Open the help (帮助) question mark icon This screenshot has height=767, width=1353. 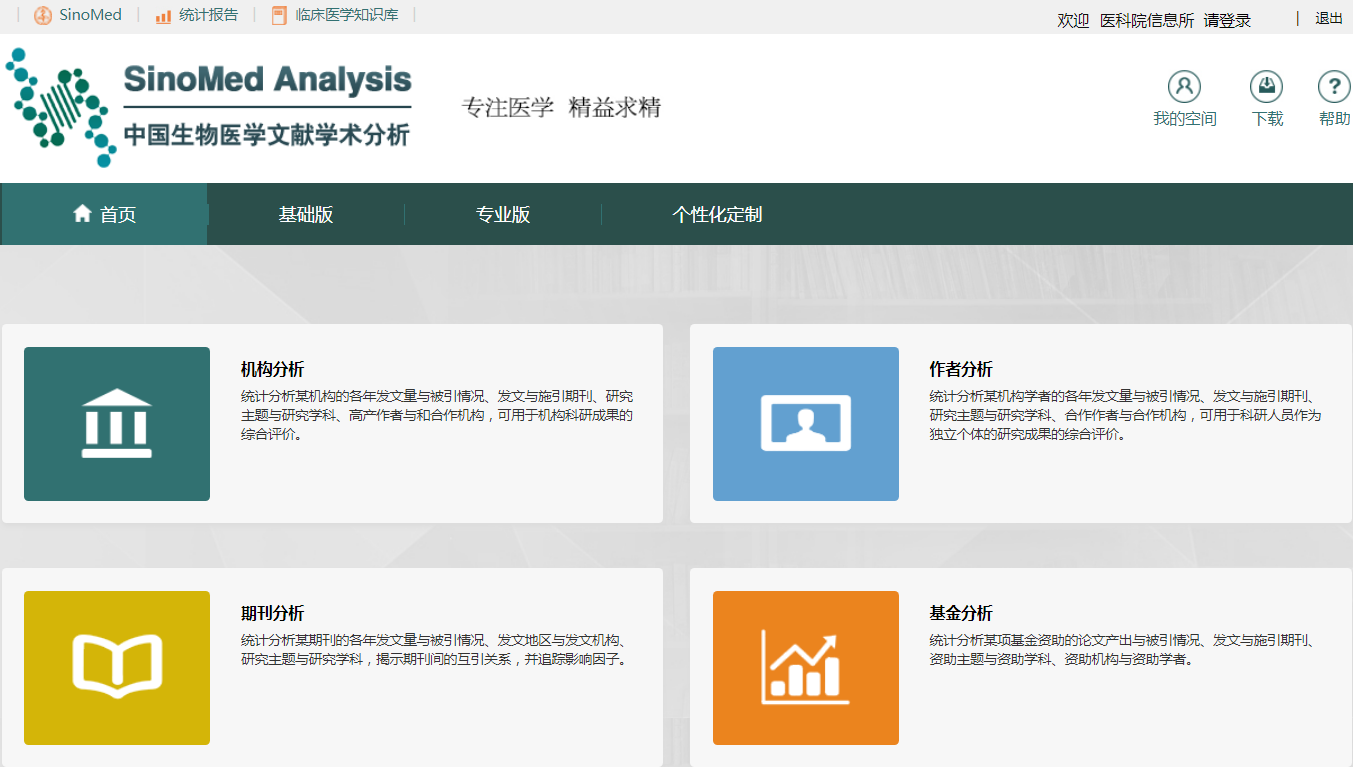coord(1334,87)
